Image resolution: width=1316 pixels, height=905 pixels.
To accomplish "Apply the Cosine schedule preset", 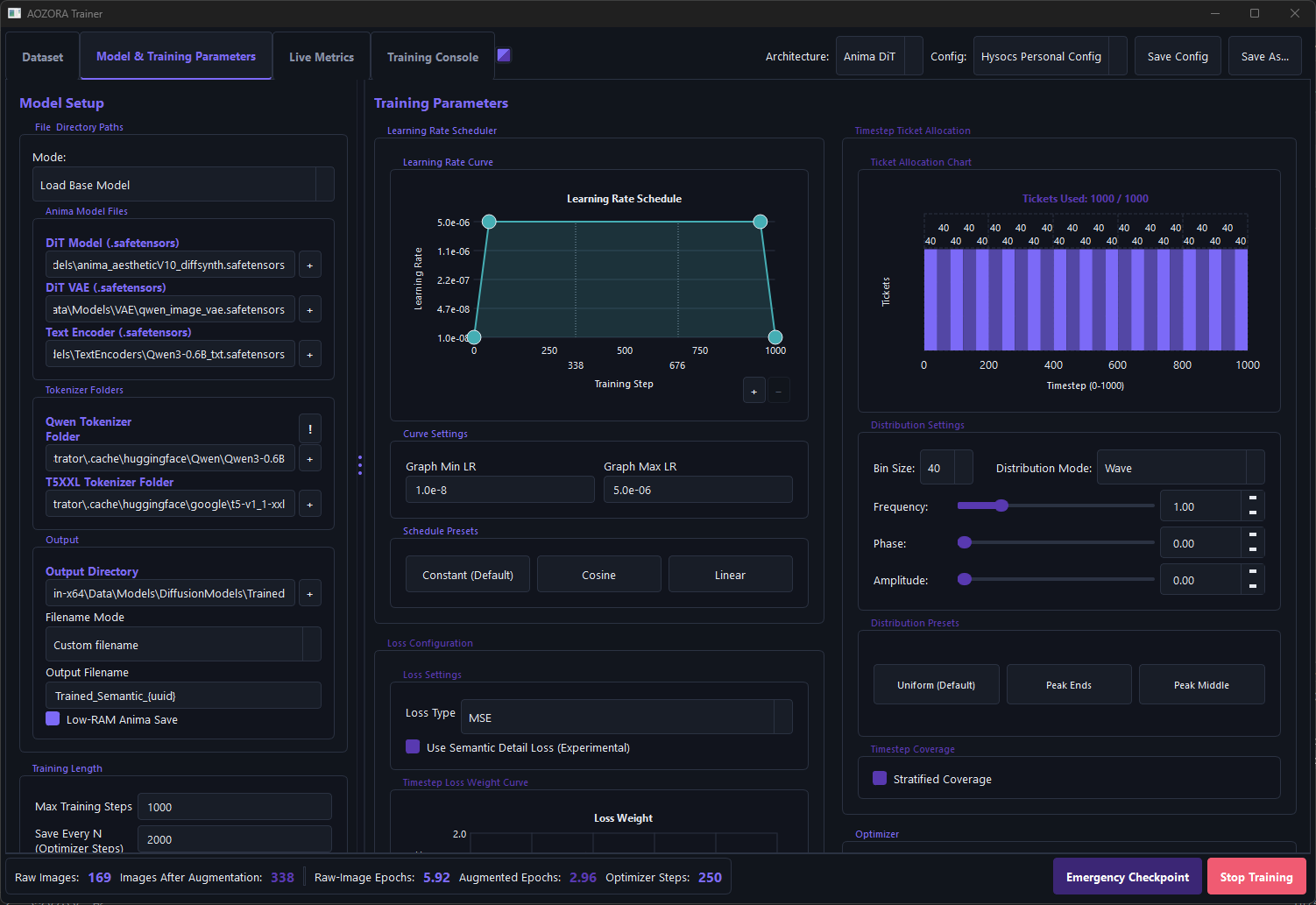I will pyautogui.click(x=599, y=575).
